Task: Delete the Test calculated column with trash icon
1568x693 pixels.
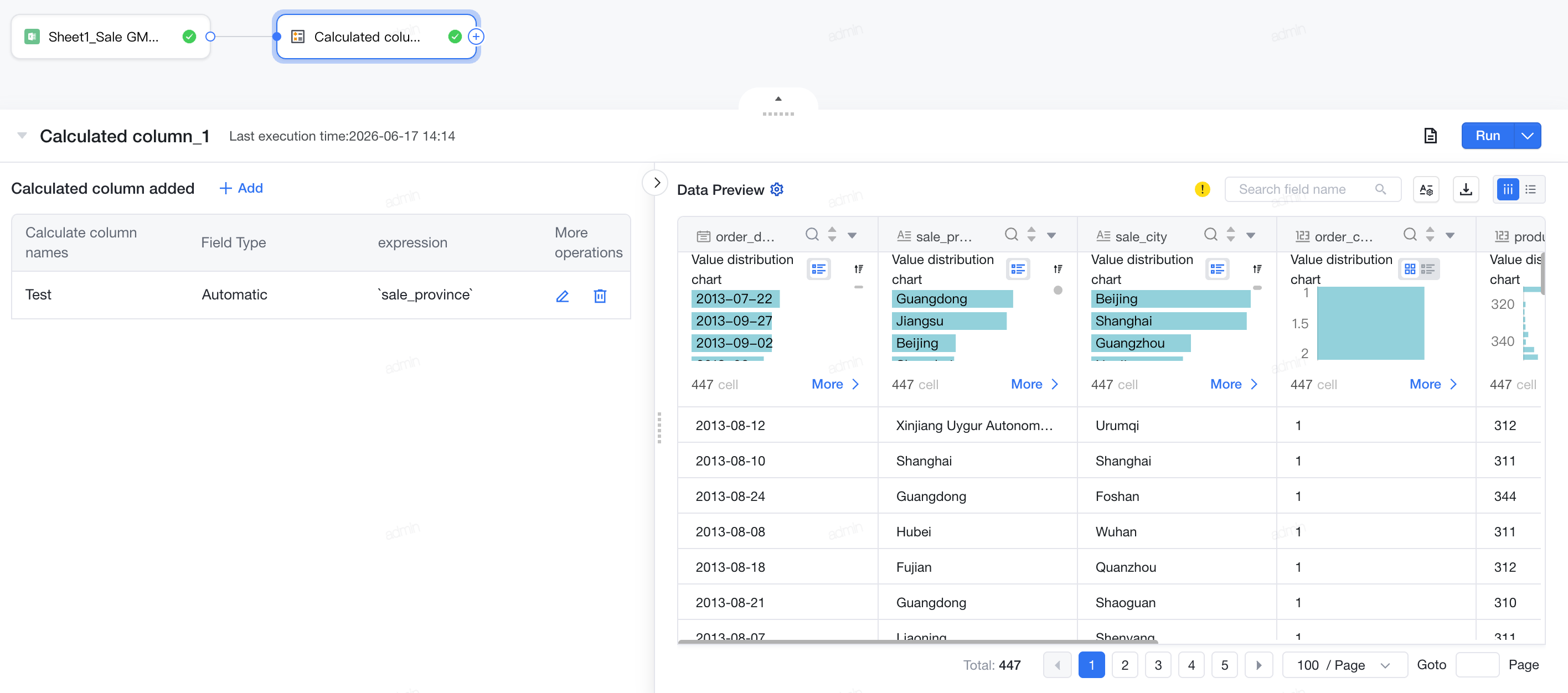Action: click(600, 296)
